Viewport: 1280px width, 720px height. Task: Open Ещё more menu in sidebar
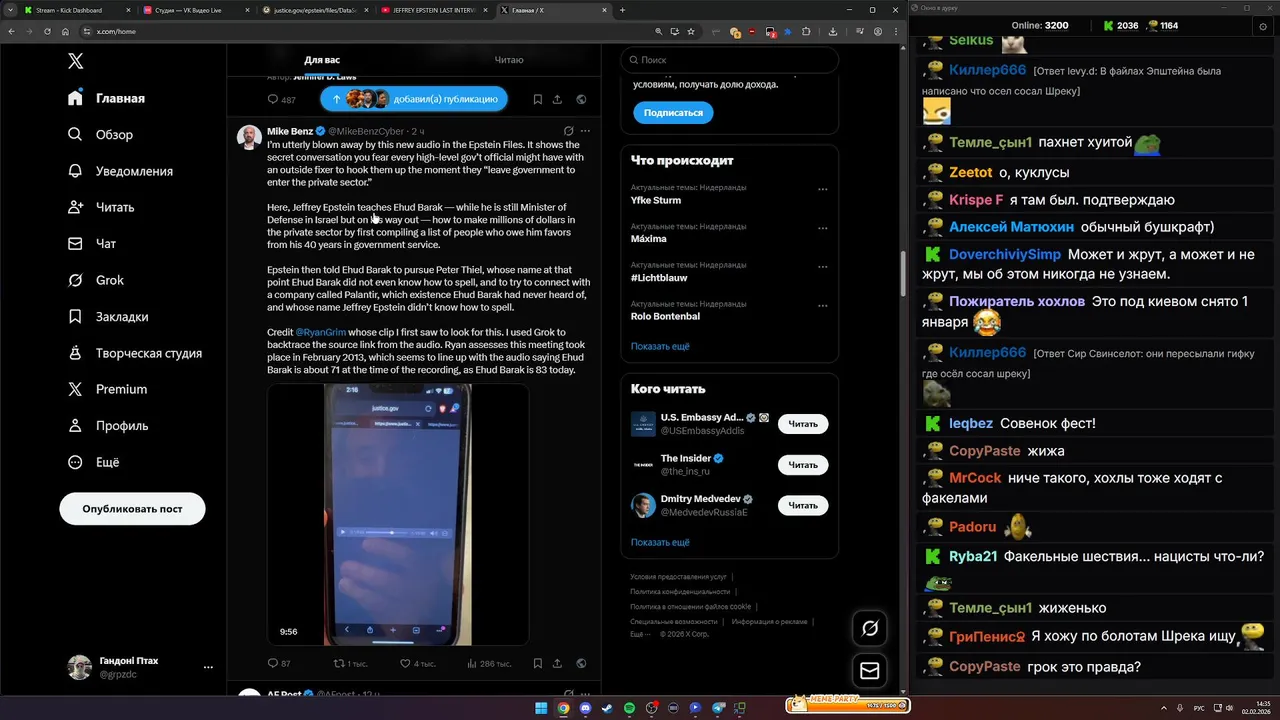[x=93, y=462]
